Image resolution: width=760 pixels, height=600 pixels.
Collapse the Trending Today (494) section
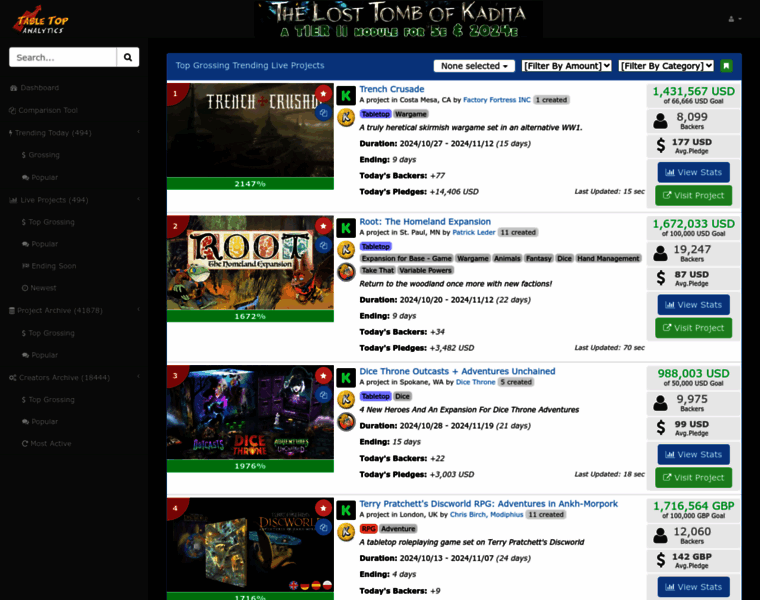[x=74, y=132]
